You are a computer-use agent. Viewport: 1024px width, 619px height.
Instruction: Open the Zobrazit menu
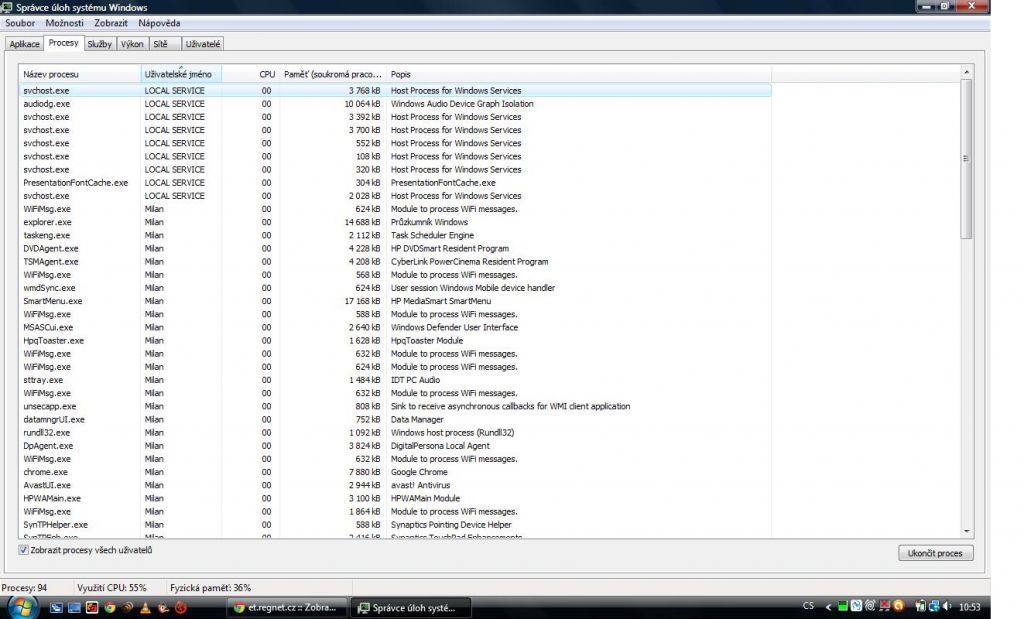pos(110,23)
